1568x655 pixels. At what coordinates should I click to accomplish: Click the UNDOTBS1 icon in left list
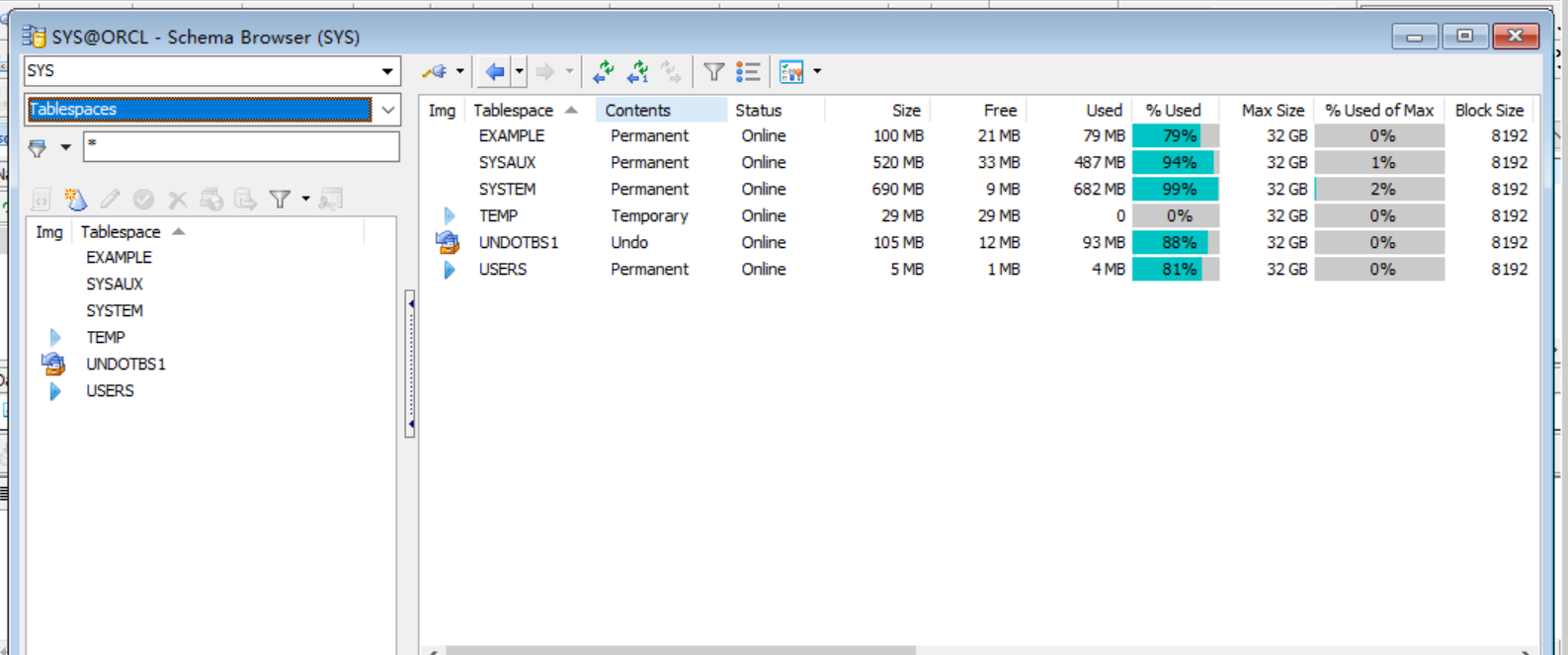[53, 365]
